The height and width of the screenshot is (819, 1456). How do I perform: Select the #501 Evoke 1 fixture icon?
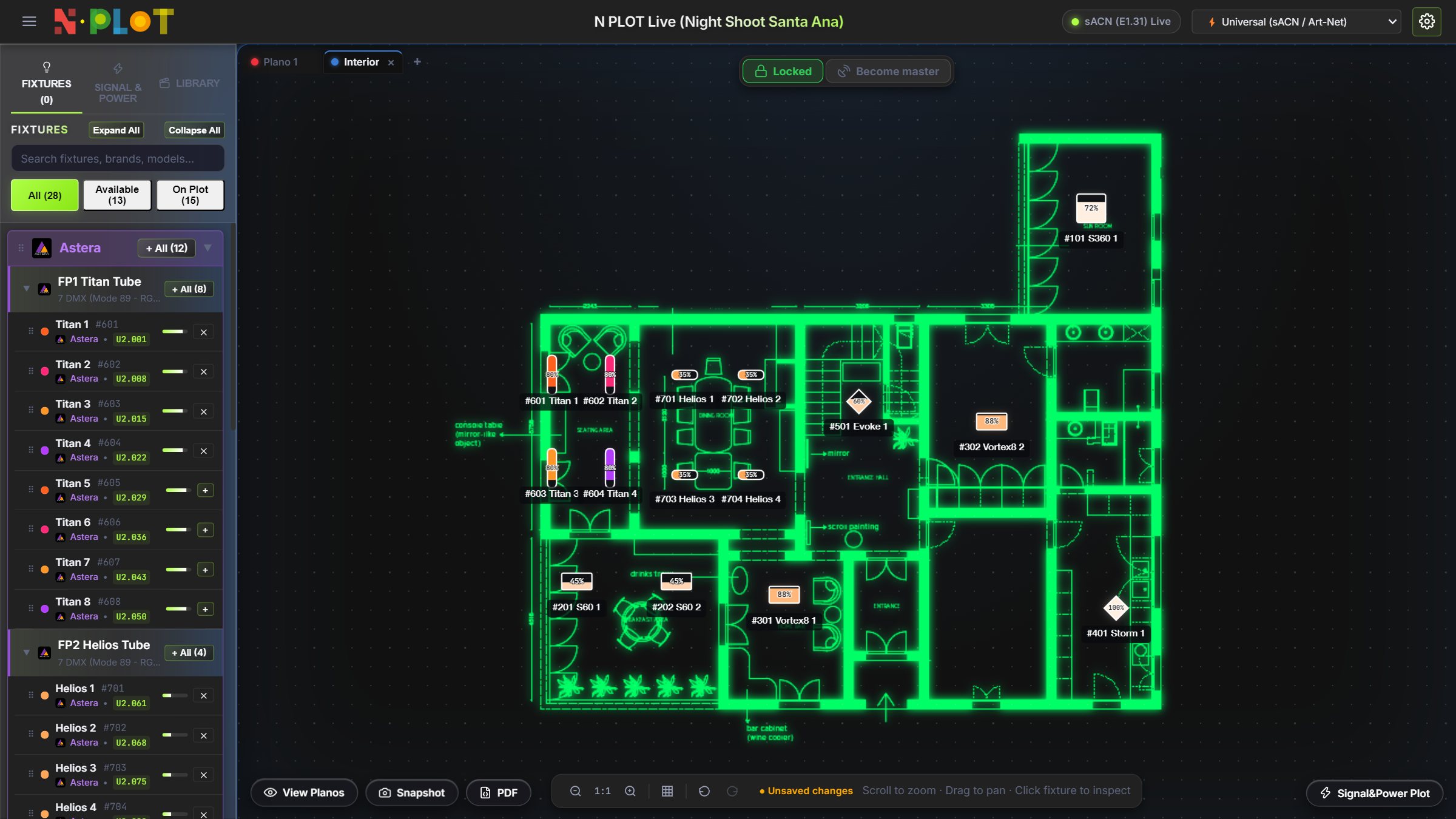pos(858,401)
